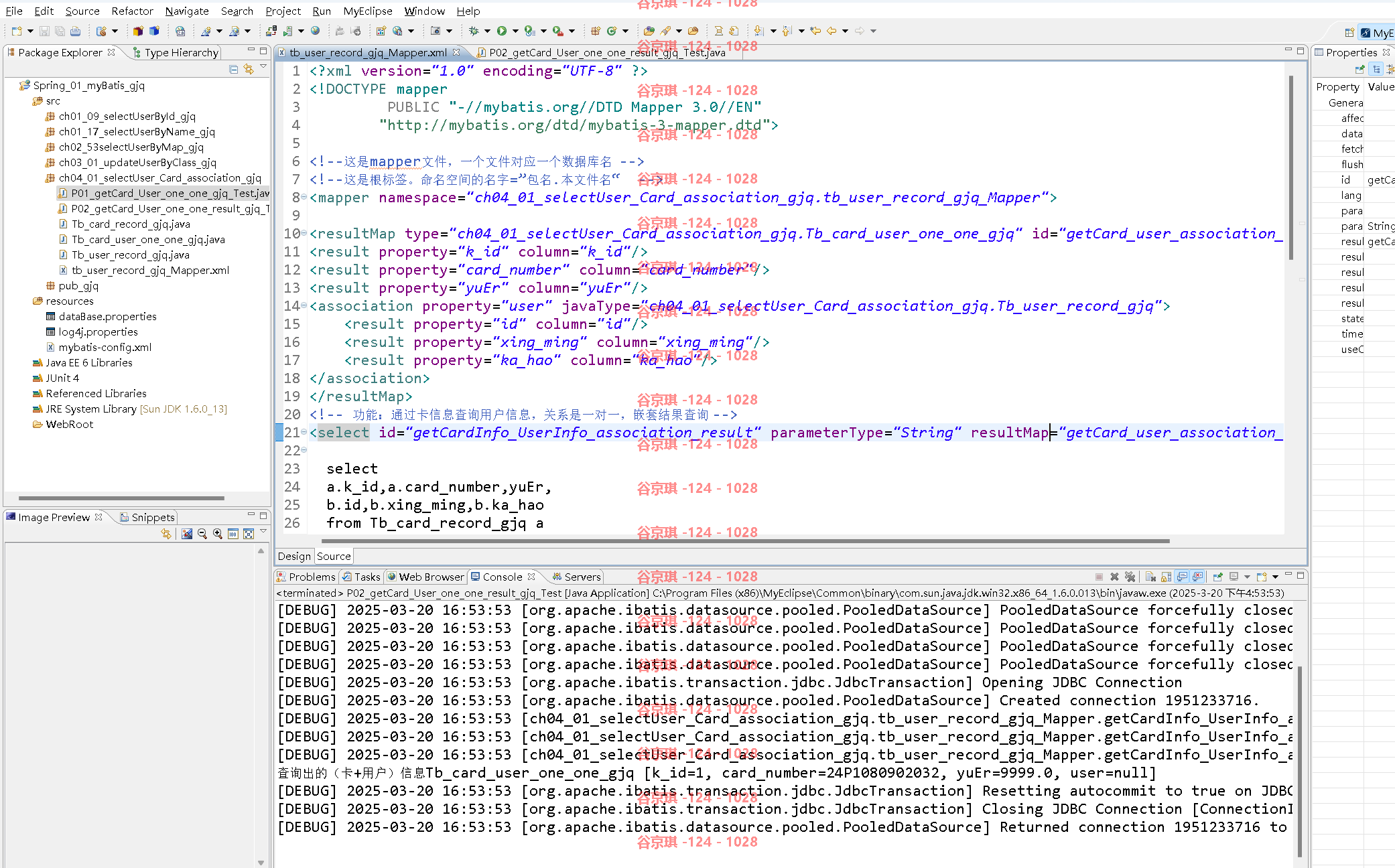1395x868 pixels.
Task: Collapse the association fold at line 14
Action: [304, 305]
